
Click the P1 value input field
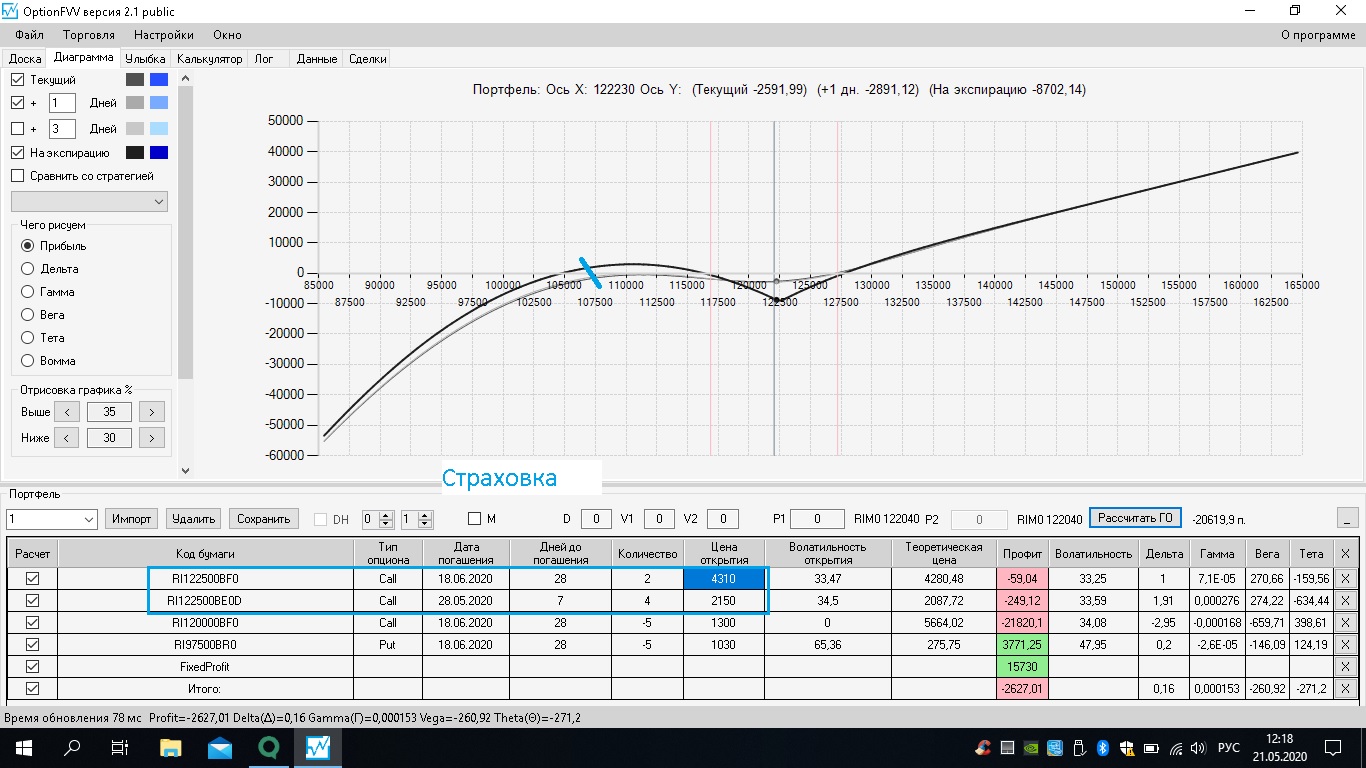[817, 519]
